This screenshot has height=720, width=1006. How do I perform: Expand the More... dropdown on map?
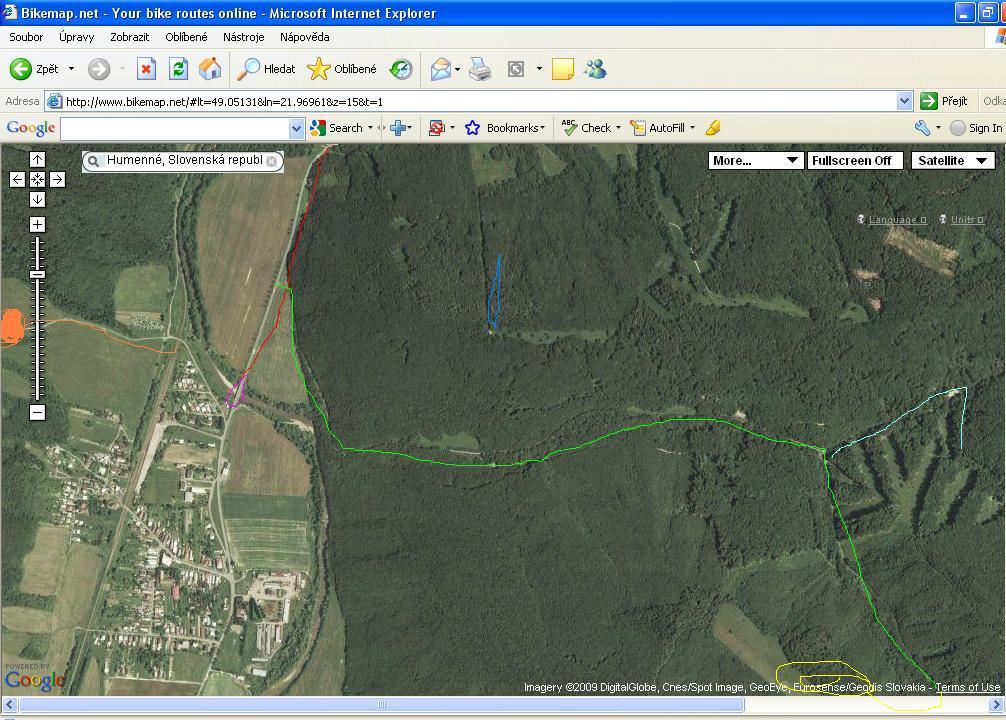[x=755, y=160]
